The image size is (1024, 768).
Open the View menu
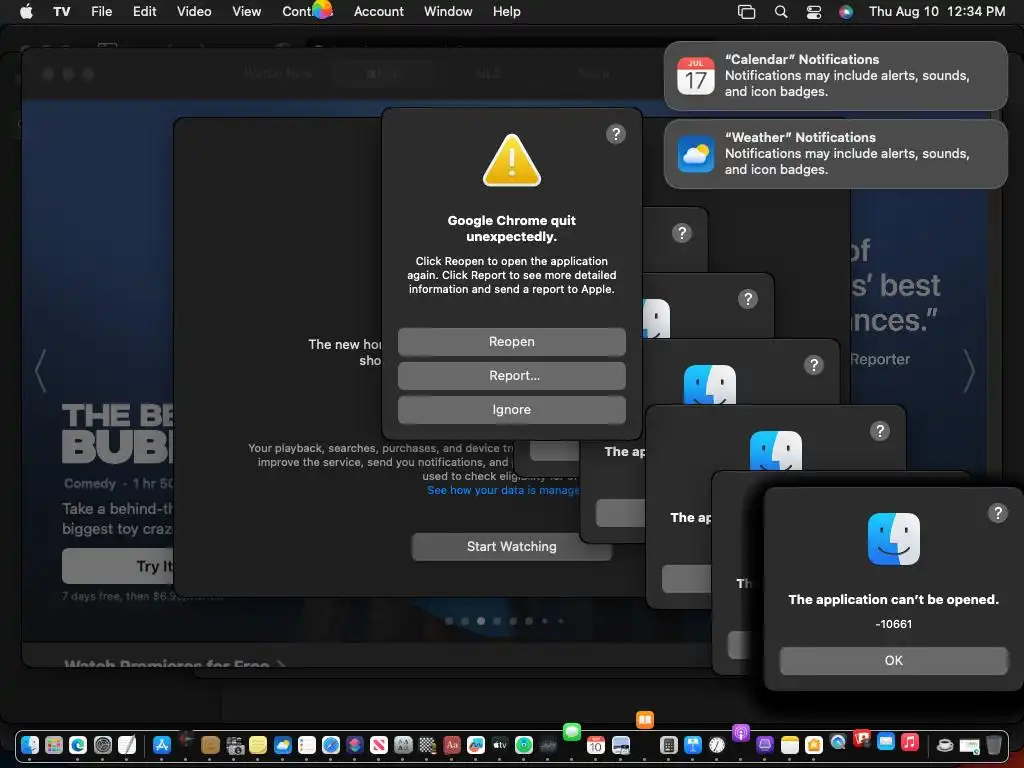[246, 11]
